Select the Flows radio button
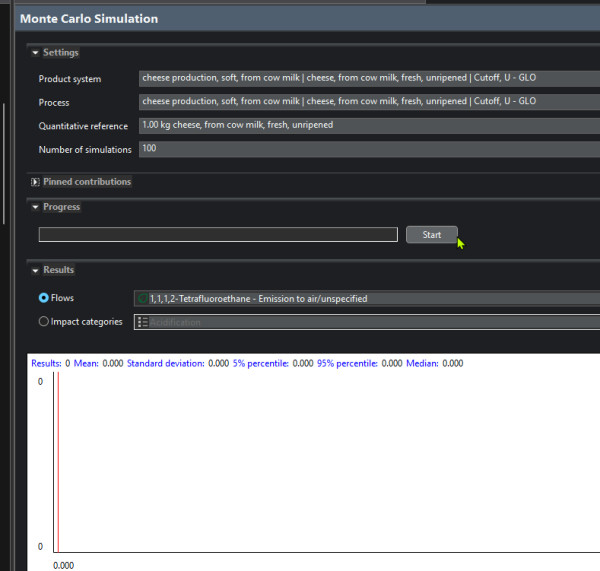 (44, 298)
